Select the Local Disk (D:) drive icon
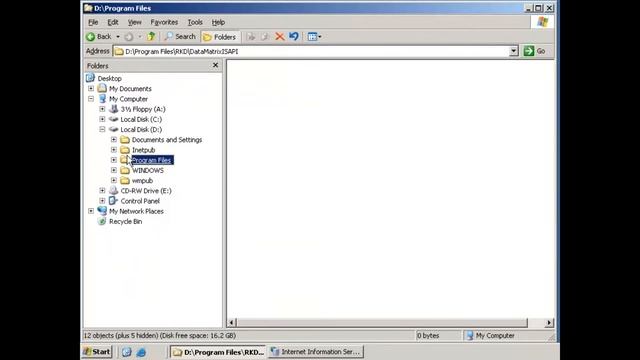 (114, 129)
